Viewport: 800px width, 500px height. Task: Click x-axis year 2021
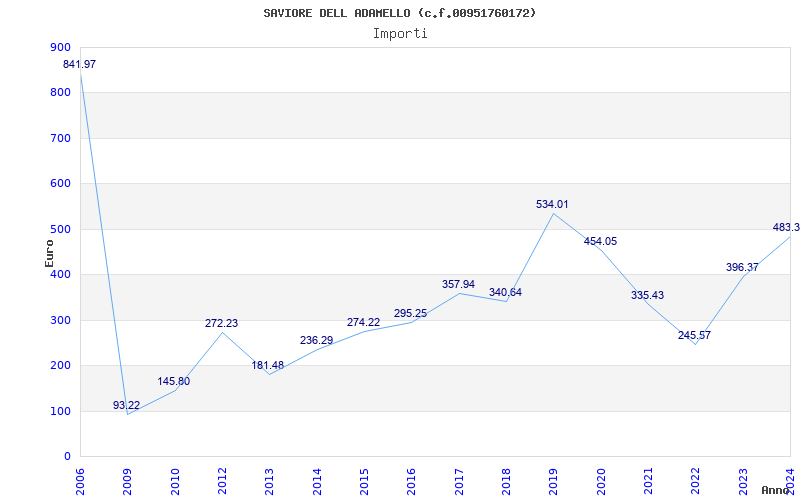648,482
